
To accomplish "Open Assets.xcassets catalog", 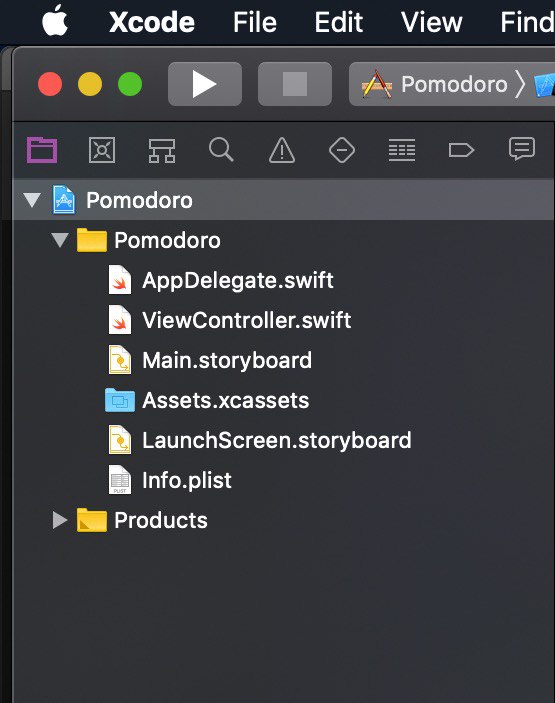I will [225, 400].
